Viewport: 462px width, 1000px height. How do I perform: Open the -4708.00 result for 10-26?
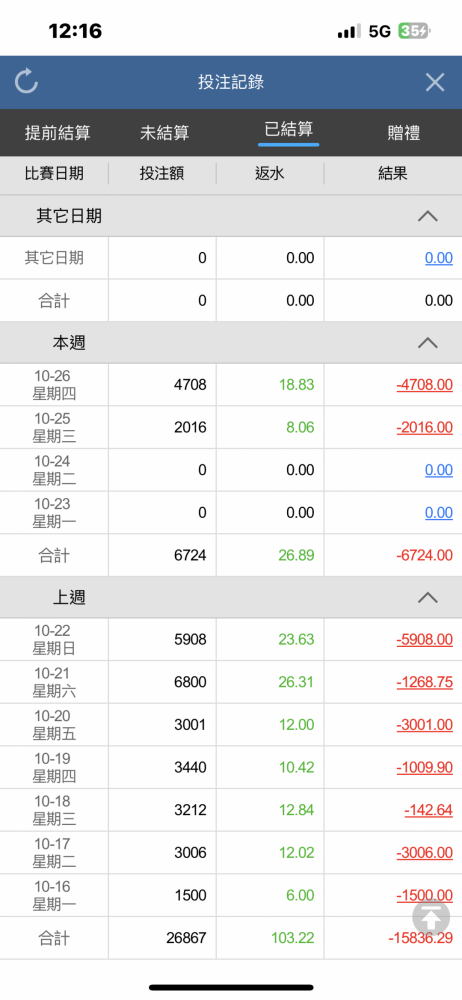click(x=424, y=385)
